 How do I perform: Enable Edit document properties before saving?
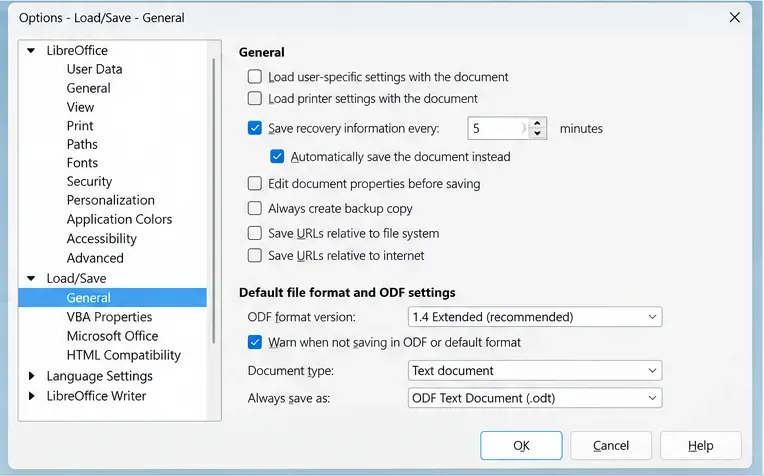(254, 184)
